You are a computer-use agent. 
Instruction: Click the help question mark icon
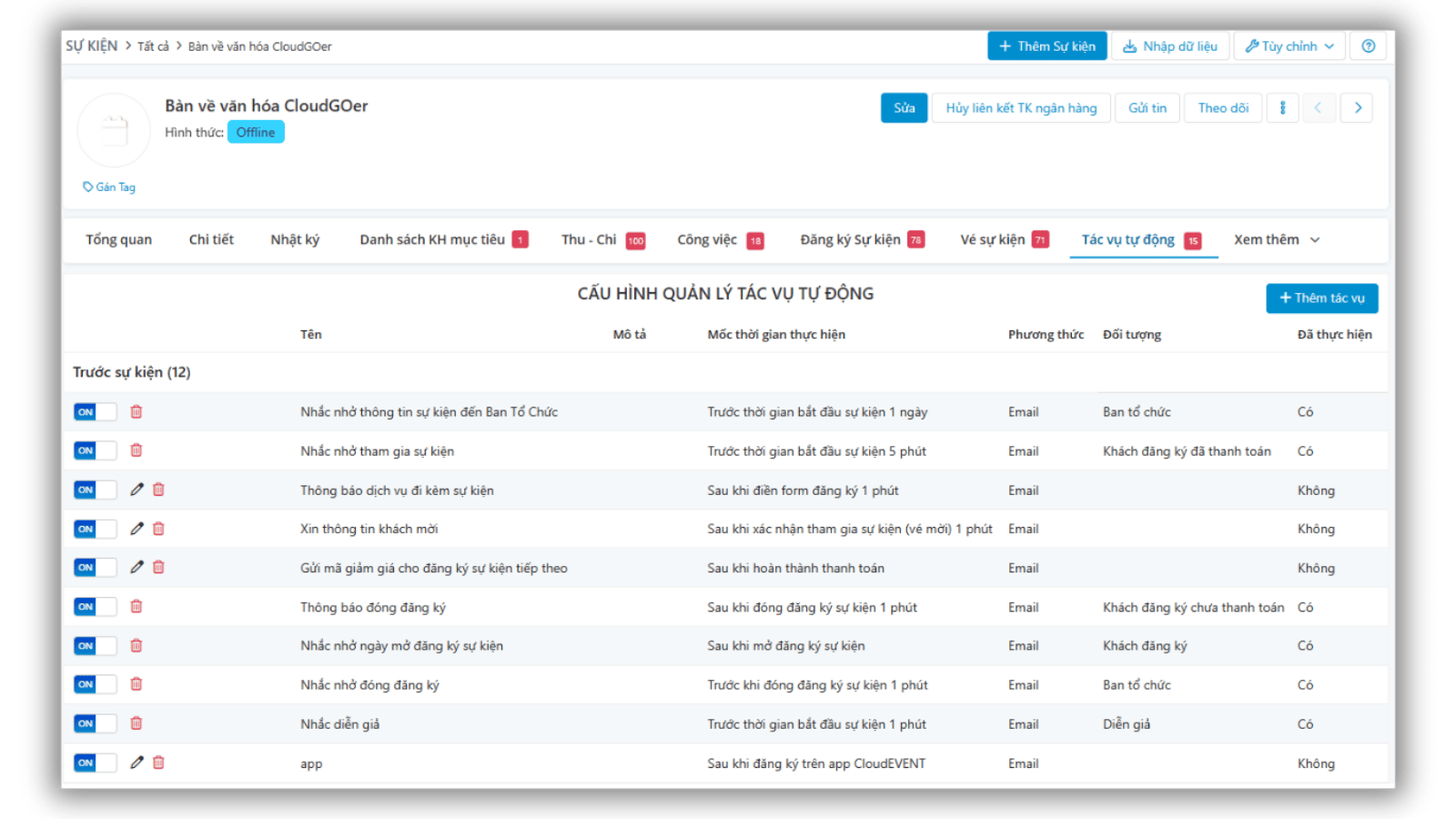tap(1368, 46)
